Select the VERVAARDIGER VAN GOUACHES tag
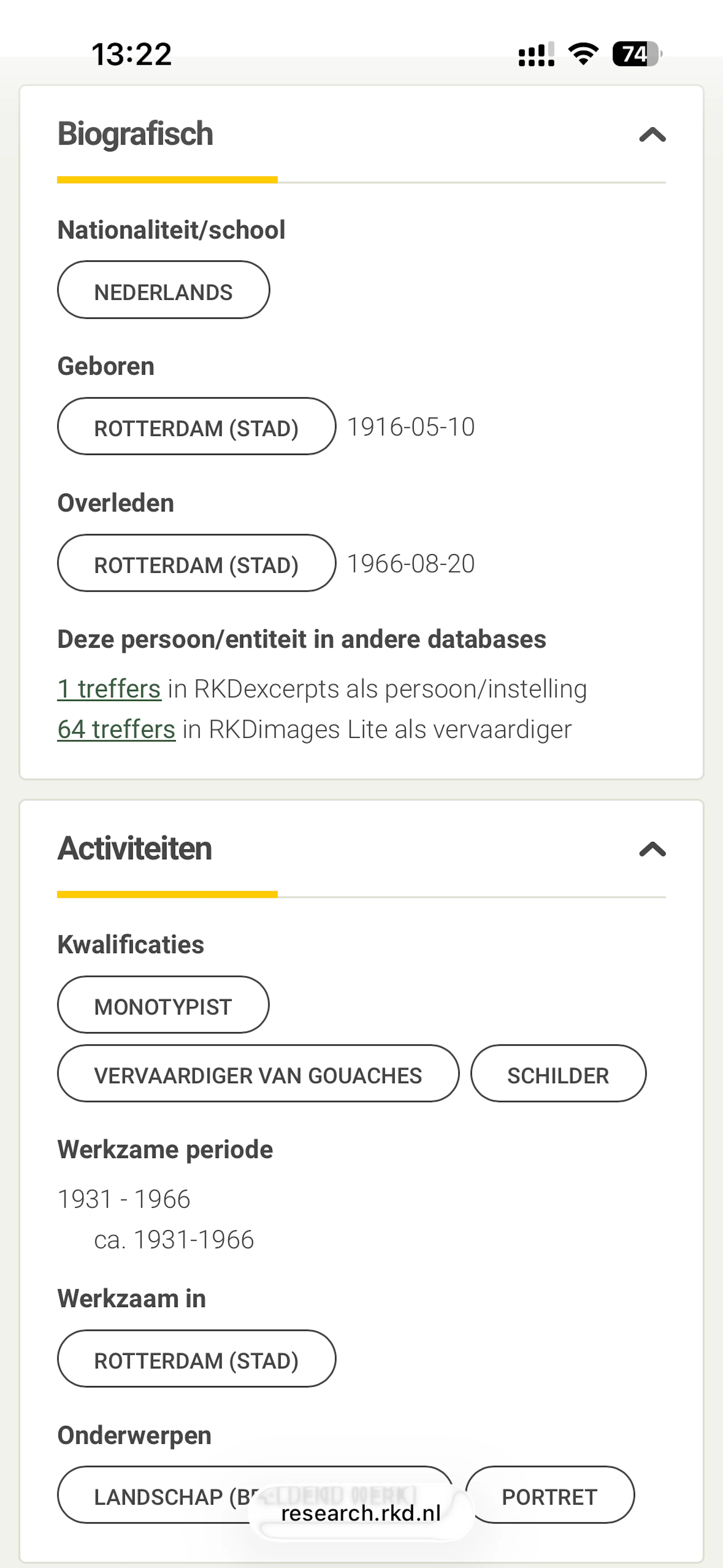This screenshot has width=723, height=1568. tap(258, 1074)
